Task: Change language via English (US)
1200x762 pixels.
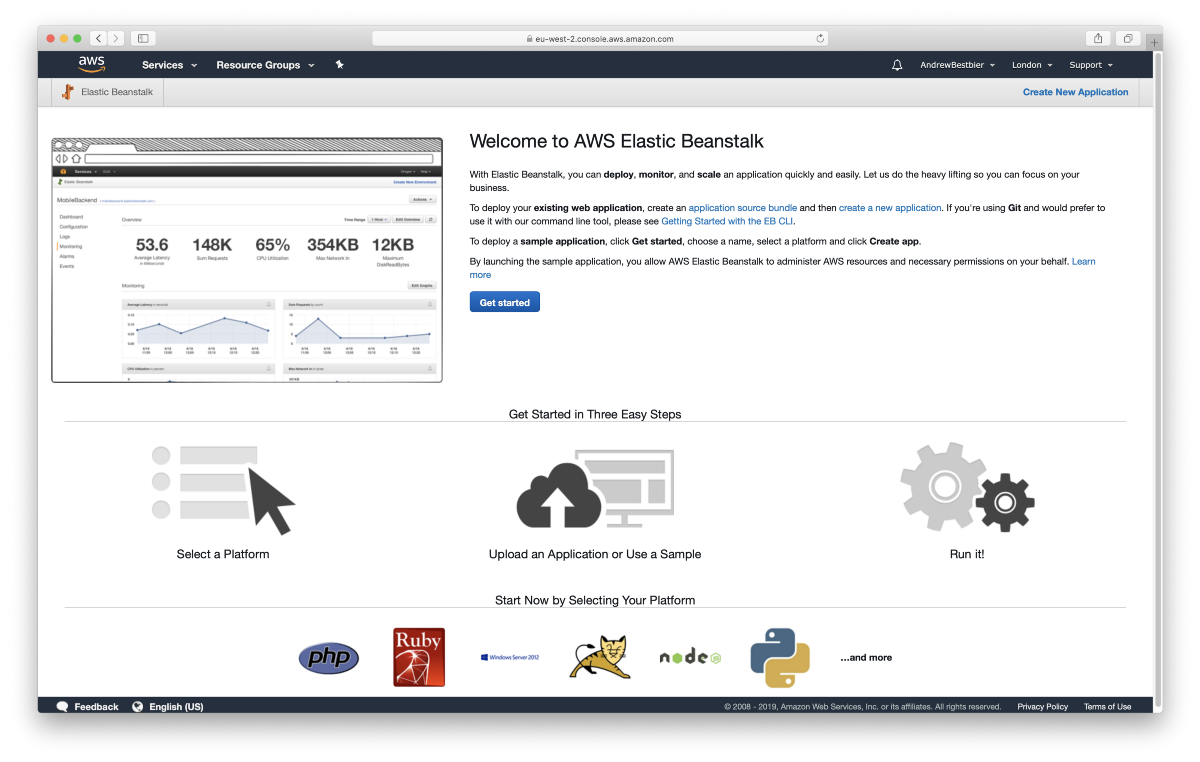Action: pyautogui.click(x=176, y=707)
